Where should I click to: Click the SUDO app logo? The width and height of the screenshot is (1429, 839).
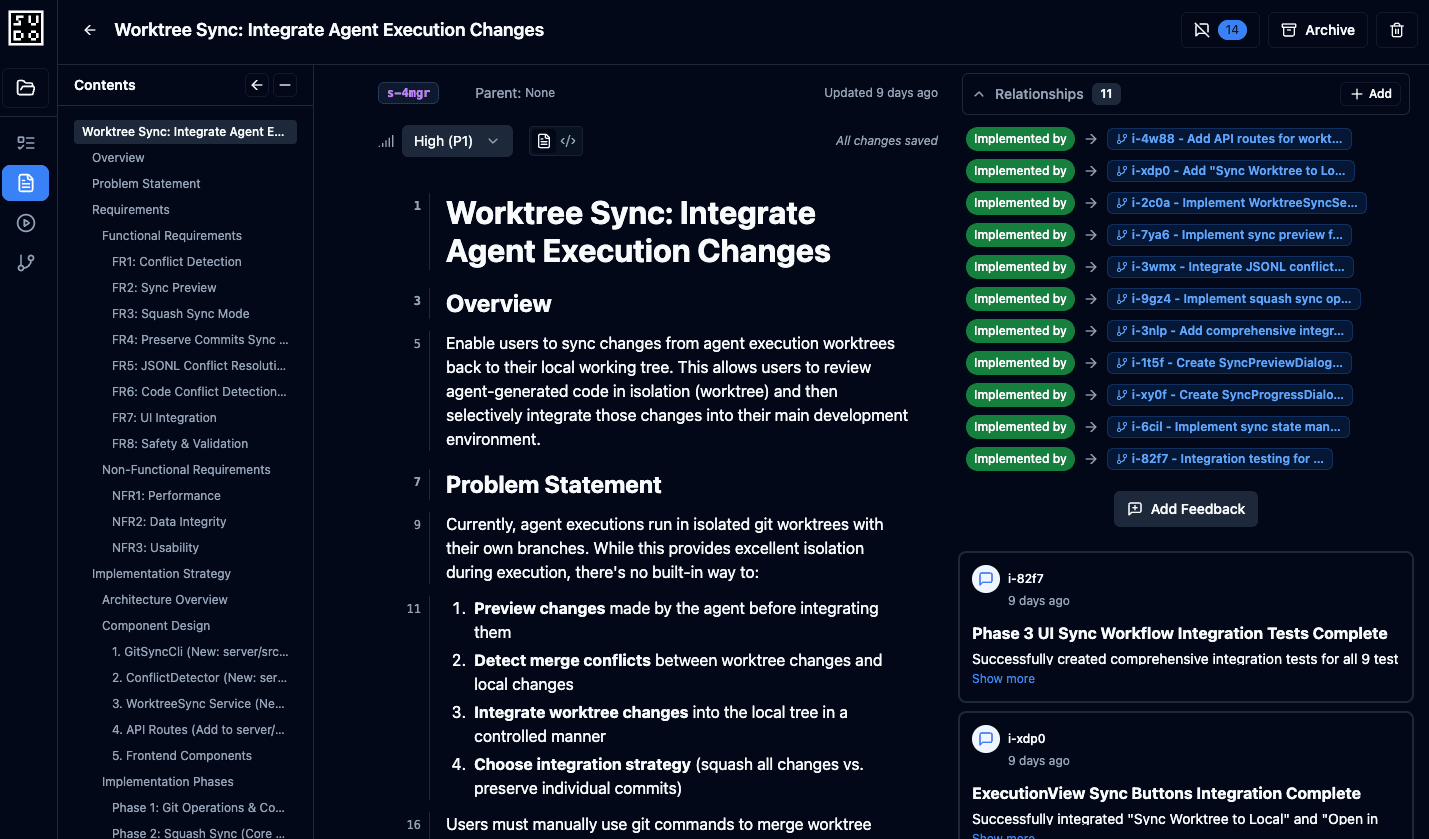coord(26,27)
